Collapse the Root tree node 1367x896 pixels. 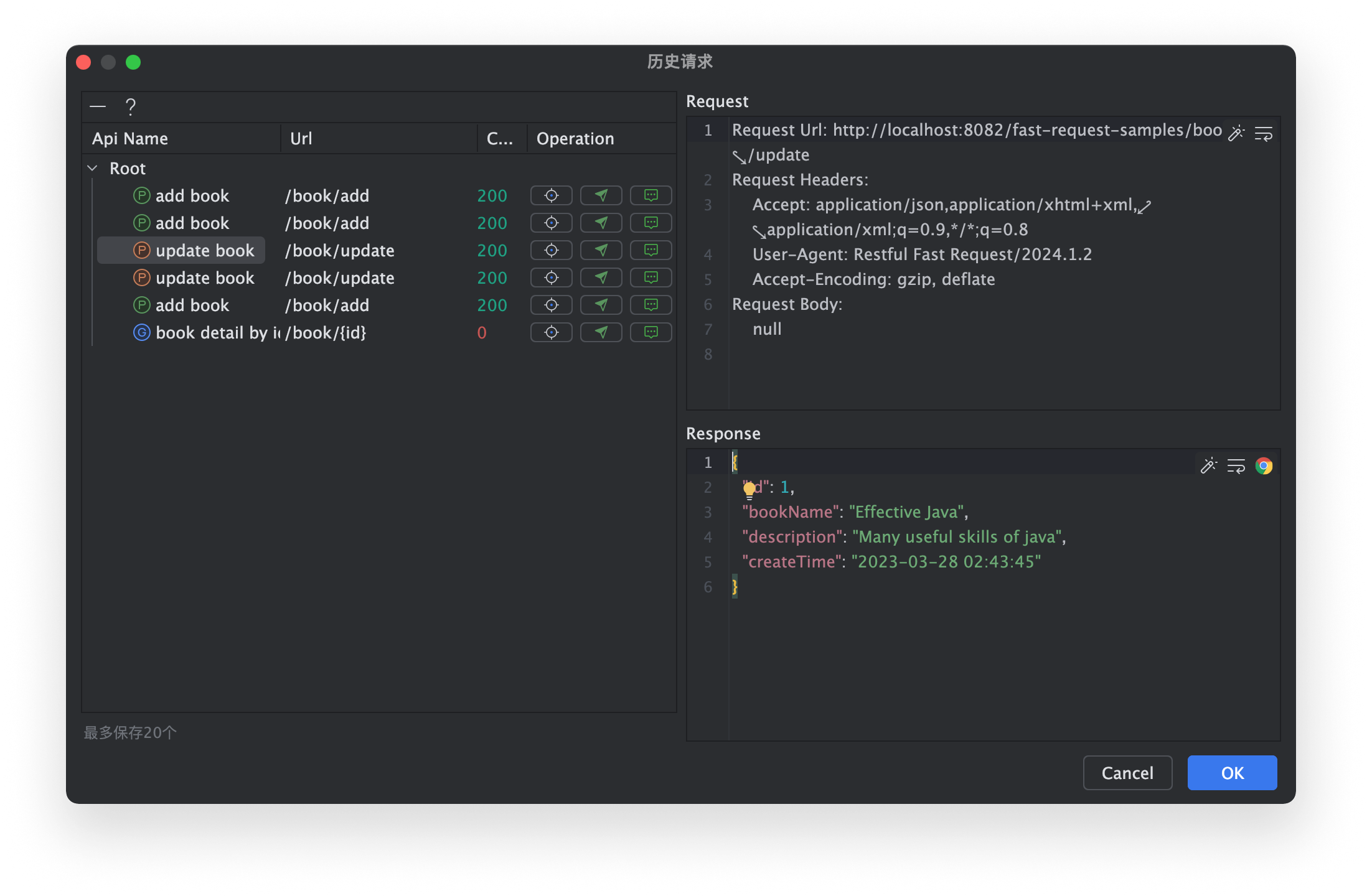point(93,168)
